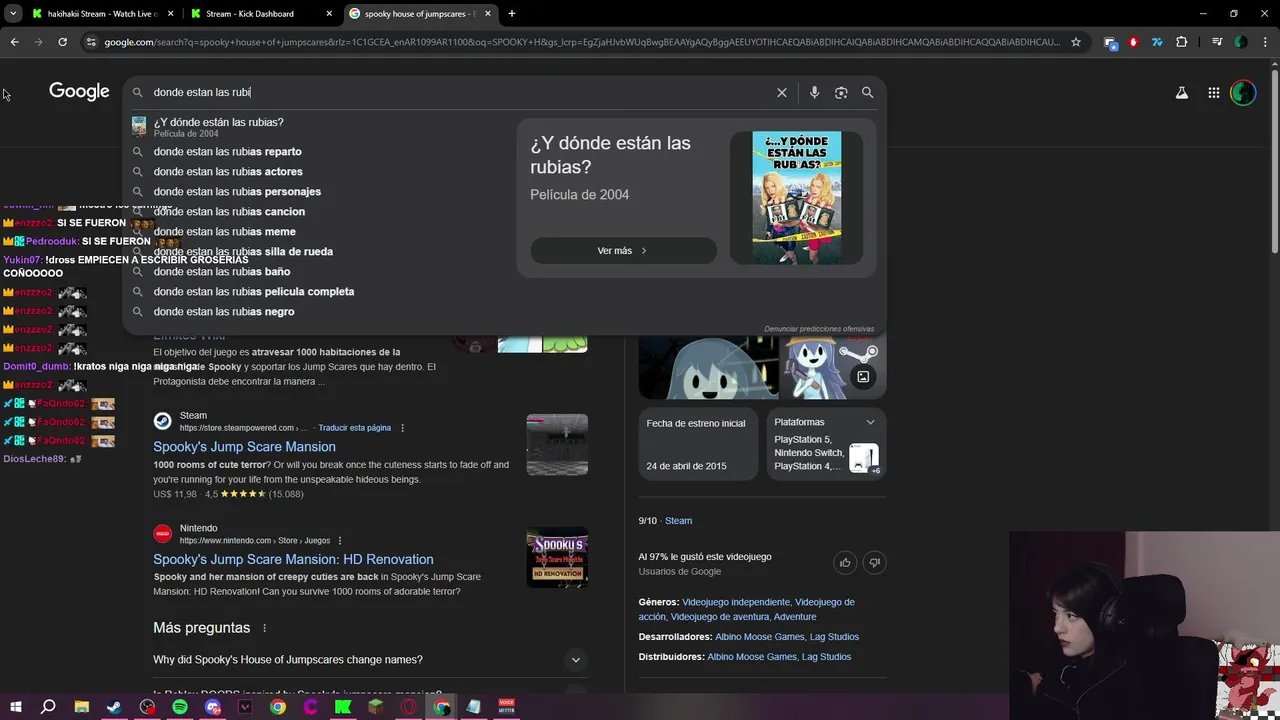Open more options for Nintendo result
This screenshot has height=720, width=1280.
coord(340,541)
